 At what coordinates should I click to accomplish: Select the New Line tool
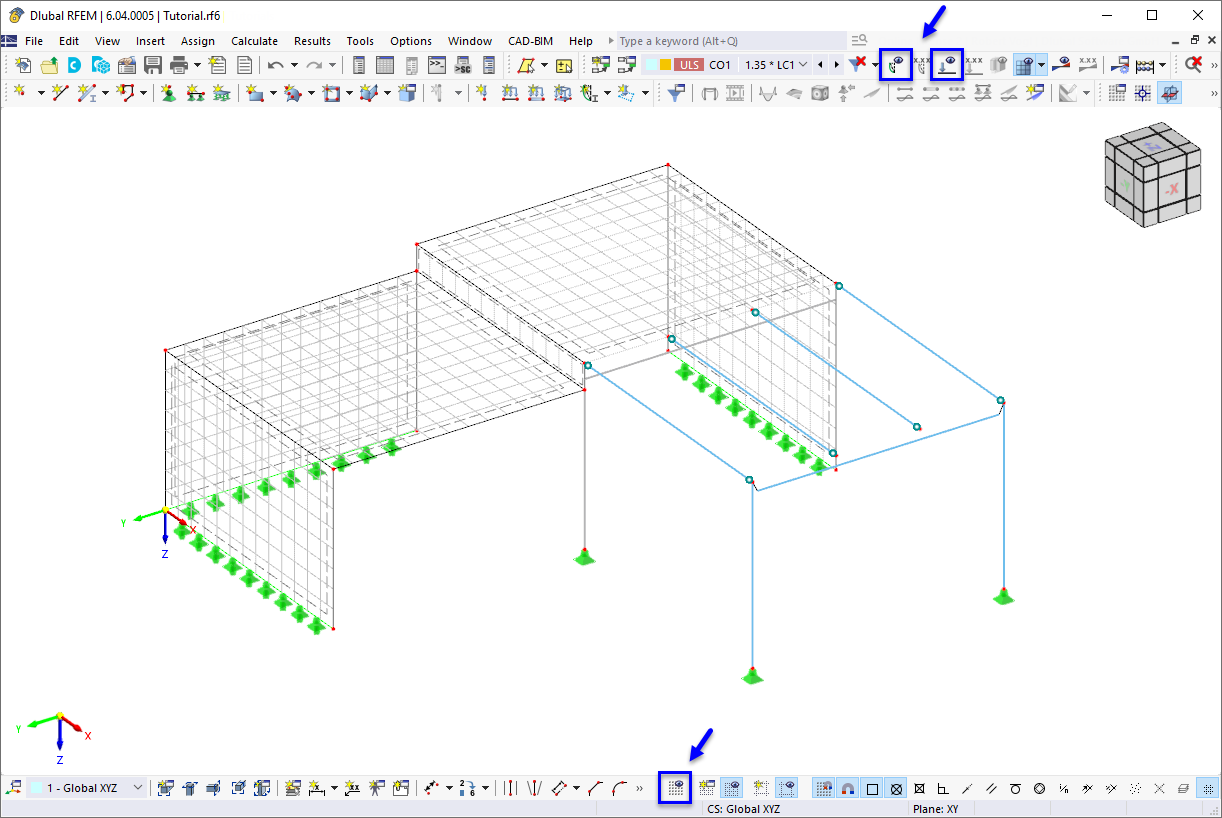(58, 92)
